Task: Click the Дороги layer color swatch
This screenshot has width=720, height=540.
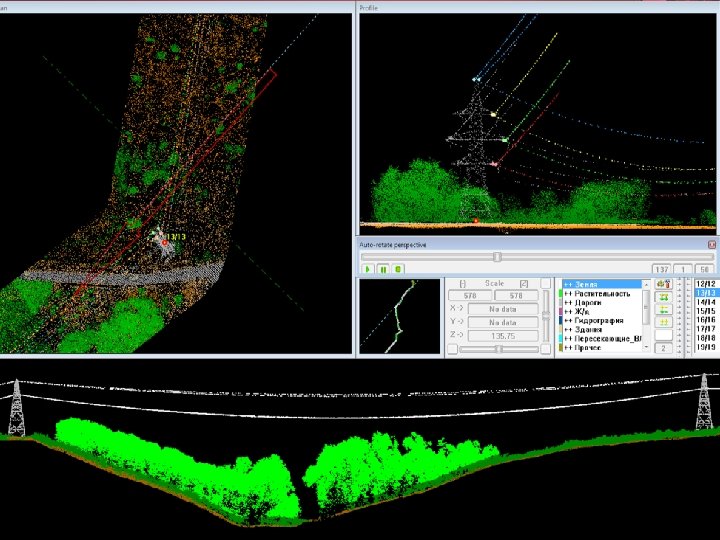Action: [560, 303]
